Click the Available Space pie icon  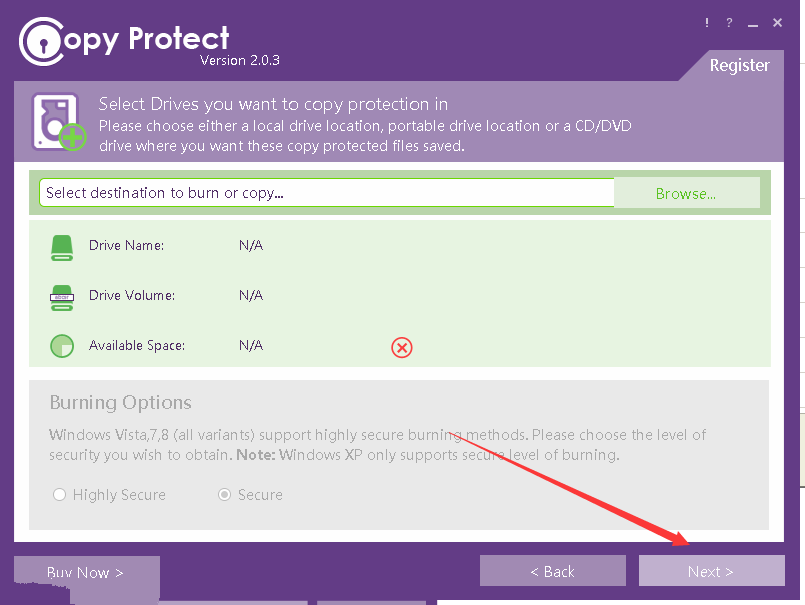[x=62, y=346]
